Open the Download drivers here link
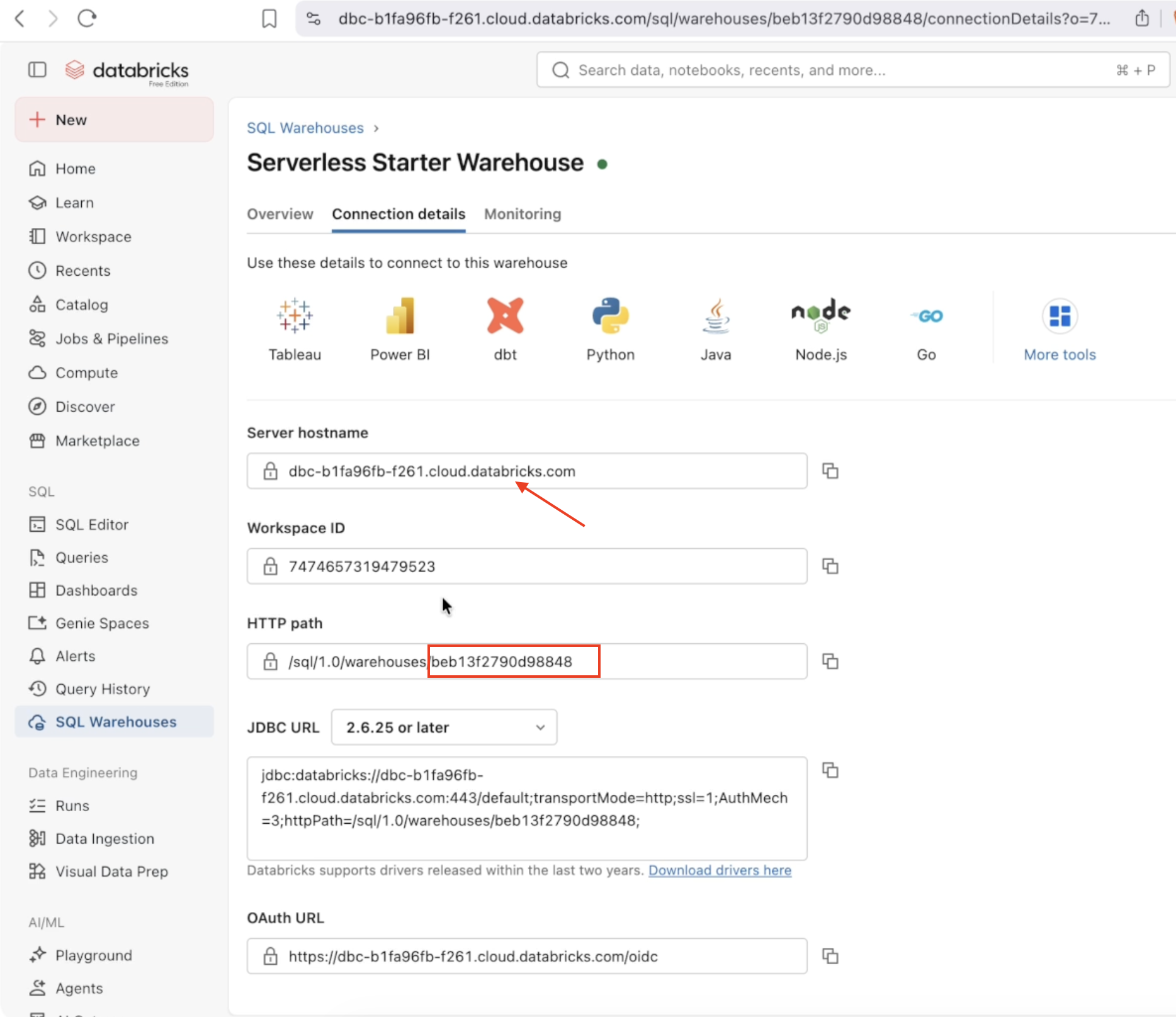This screenshot has height=1017, width=1176. point(720,870)
